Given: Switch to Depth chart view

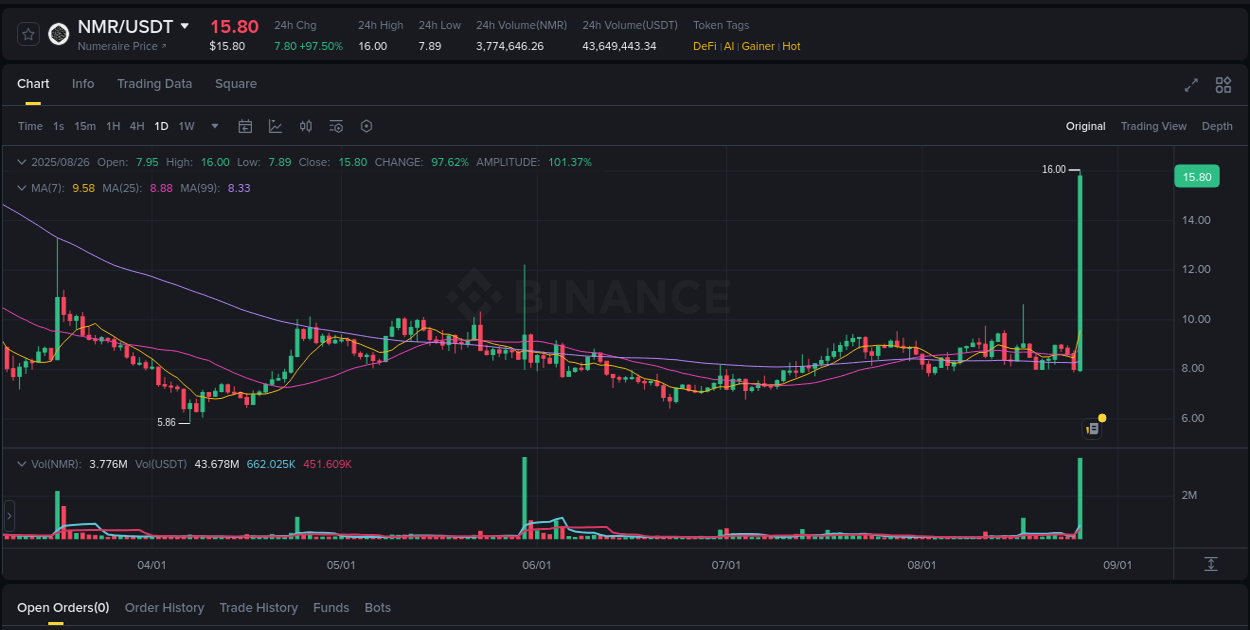Looking at the screenshot, I should 1217,126.
